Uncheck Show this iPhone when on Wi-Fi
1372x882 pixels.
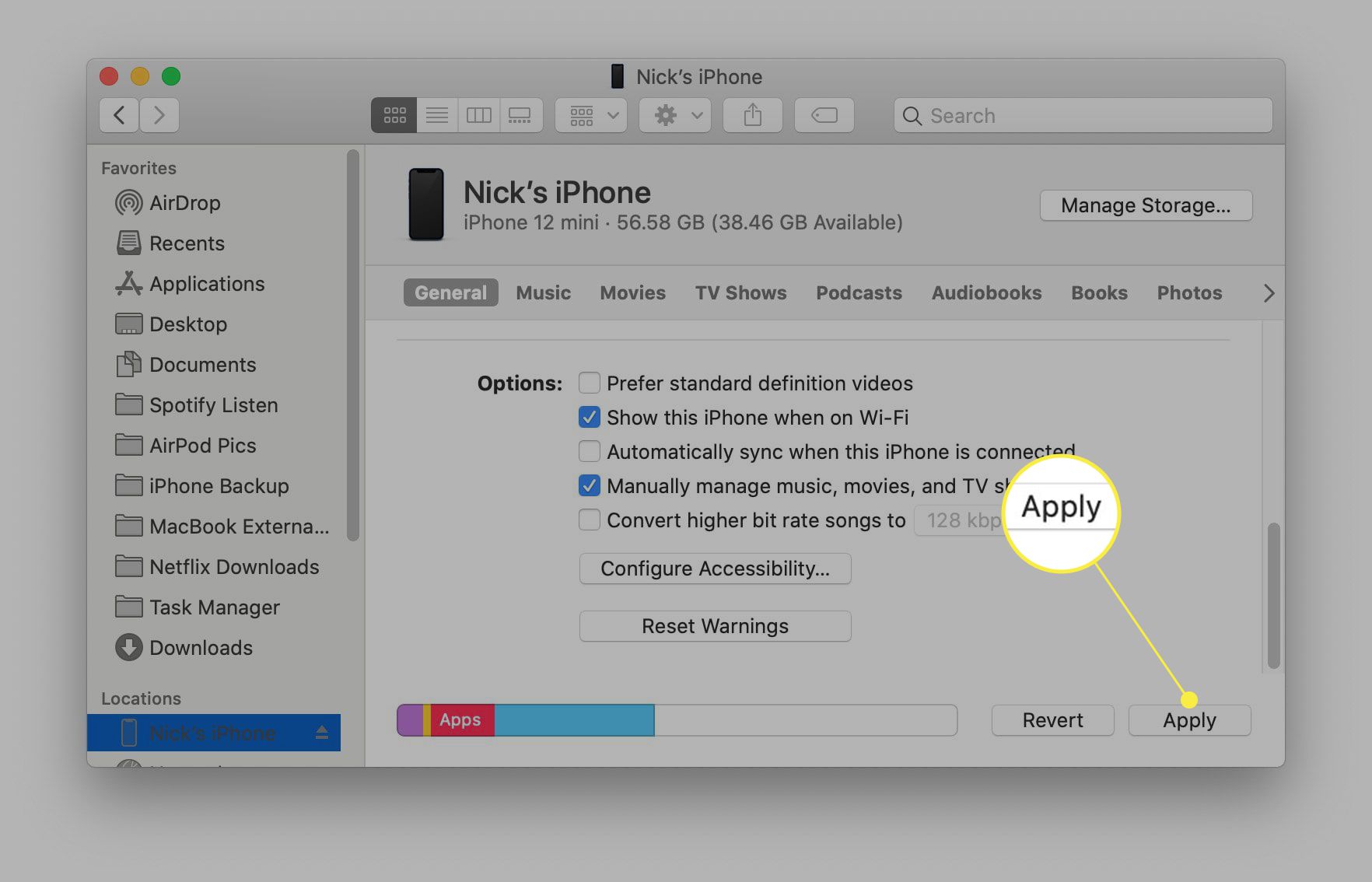point(590,418)
